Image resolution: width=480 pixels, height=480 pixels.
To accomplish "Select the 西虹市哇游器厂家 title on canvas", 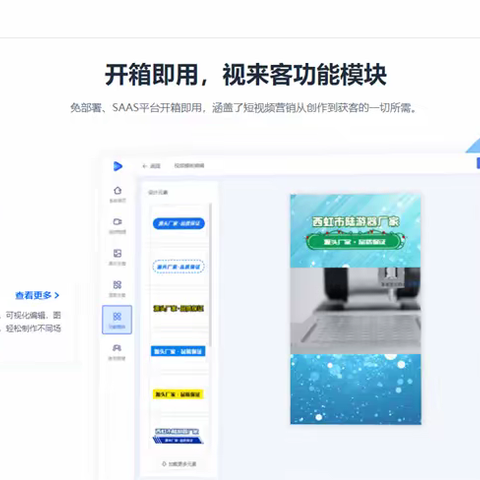I will [355, 222].
